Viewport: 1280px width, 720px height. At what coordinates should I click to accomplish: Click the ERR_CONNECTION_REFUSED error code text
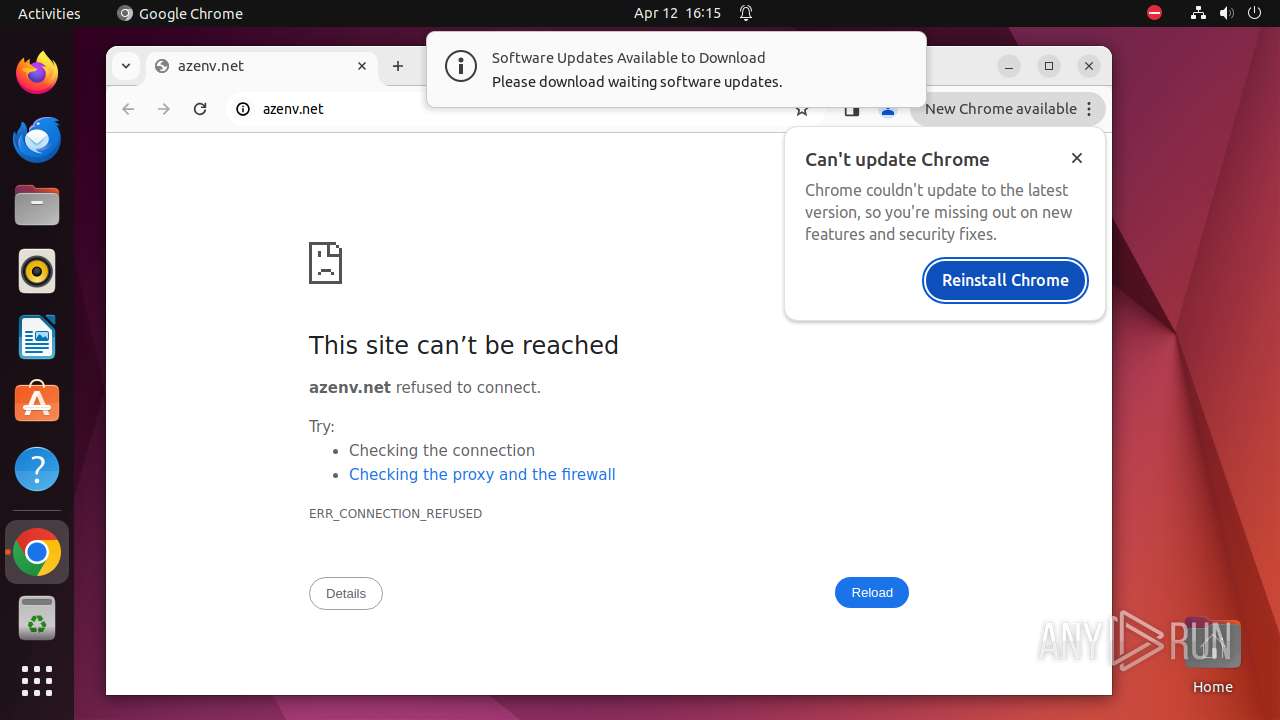point(395,513)
